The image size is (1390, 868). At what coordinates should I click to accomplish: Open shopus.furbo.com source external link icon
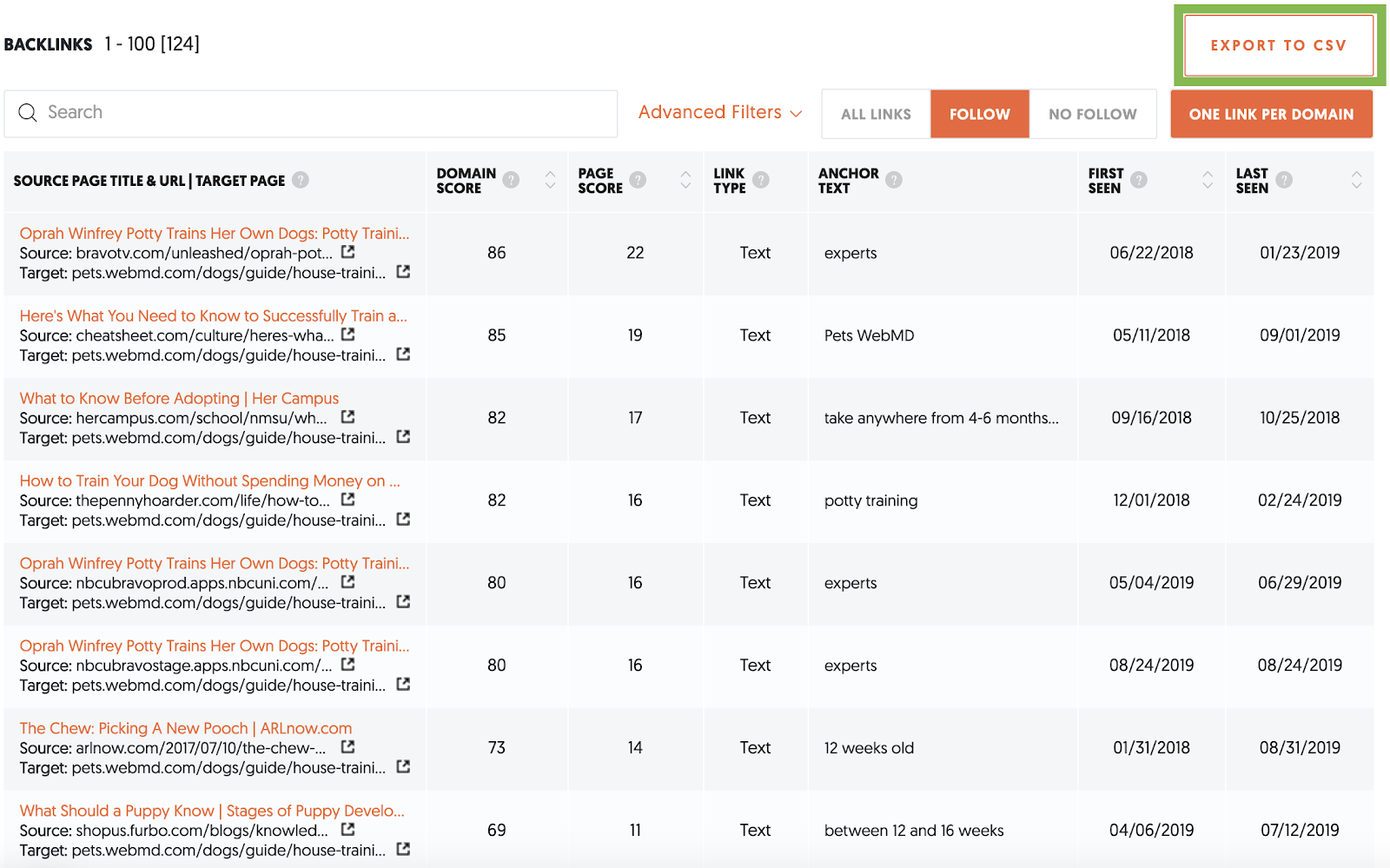click(348, 830)
